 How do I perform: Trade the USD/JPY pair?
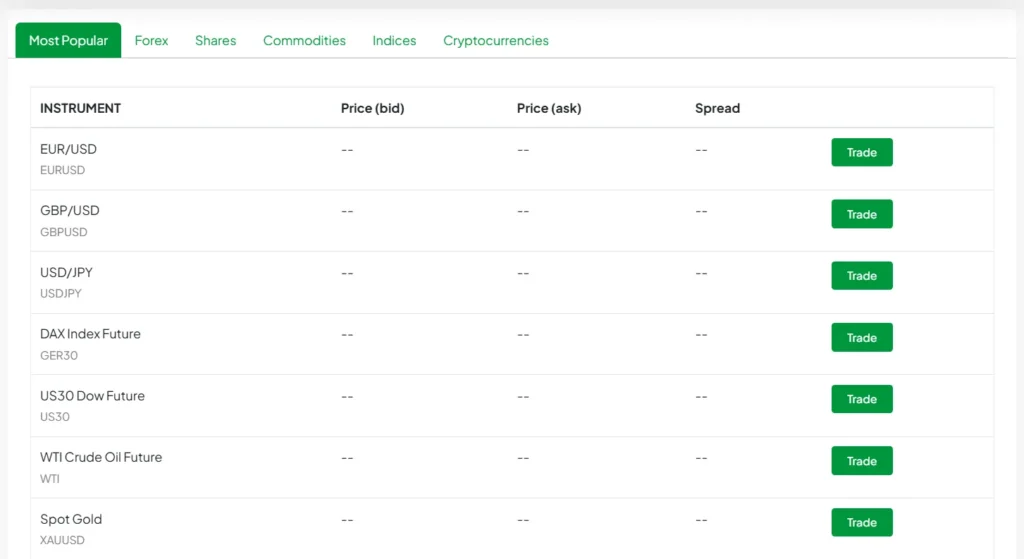coord(861,276)
